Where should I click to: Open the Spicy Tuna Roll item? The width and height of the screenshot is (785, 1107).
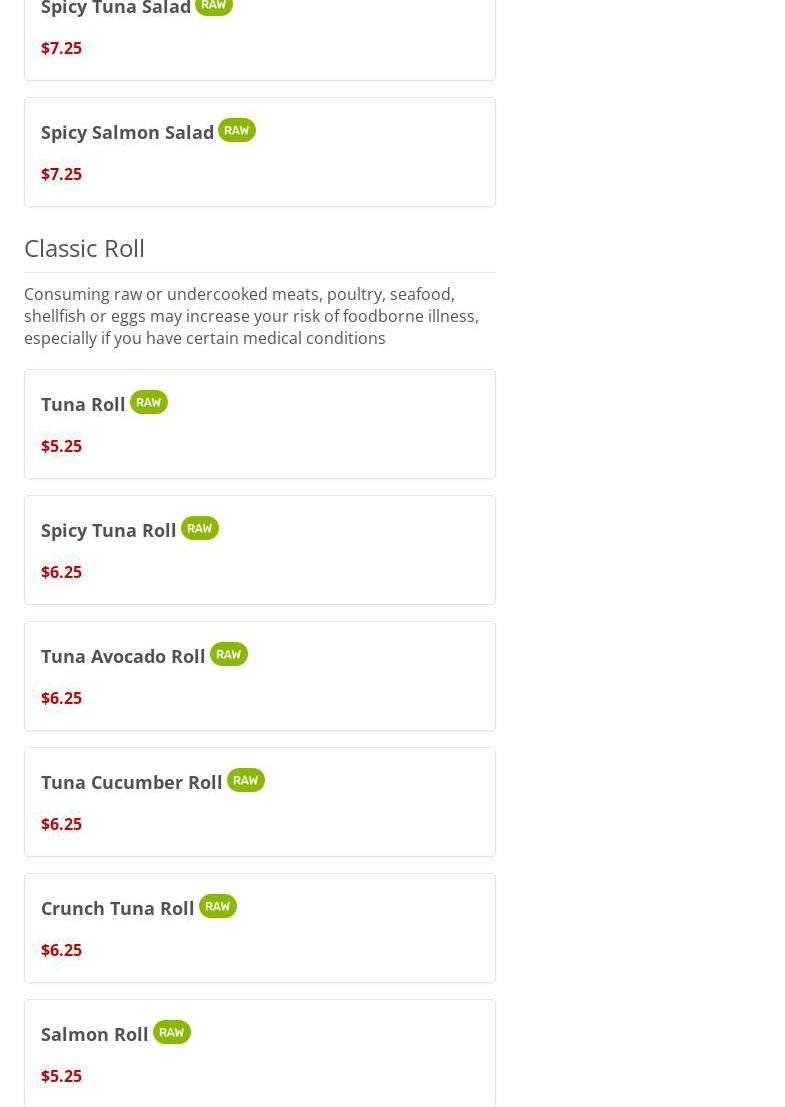pos(108,530)
